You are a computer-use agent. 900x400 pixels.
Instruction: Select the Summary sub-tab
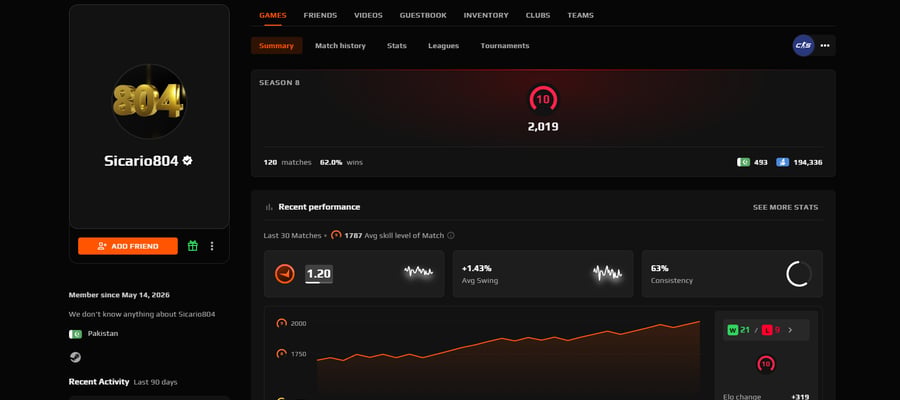276,45
